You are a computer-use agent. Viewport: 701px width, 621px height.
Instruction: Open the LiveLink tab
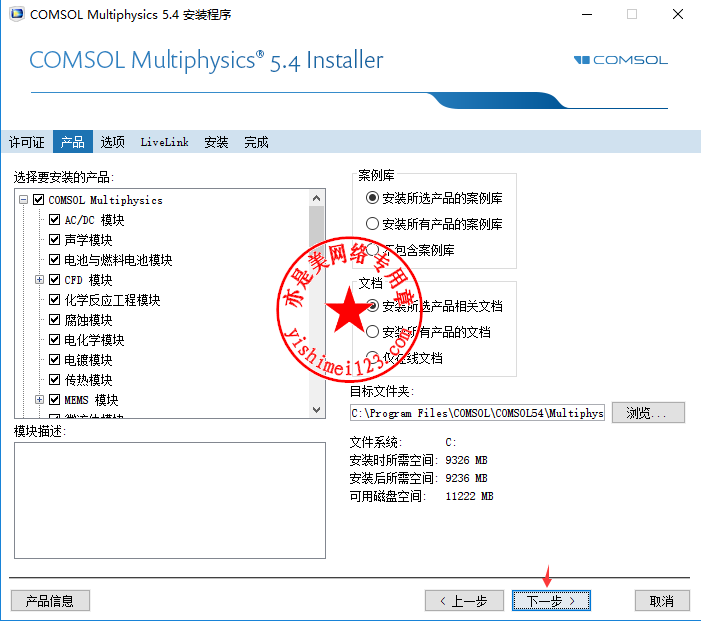point(164,142)
